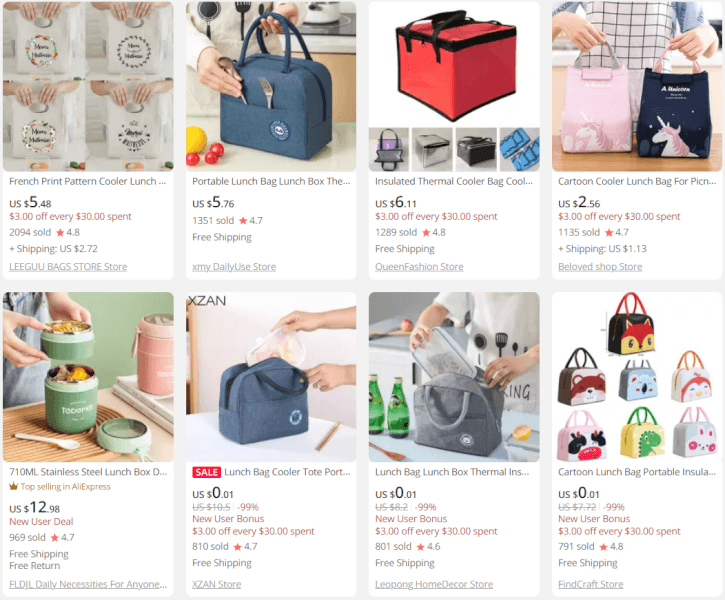Image resolution: width=725 pixels, height=600 pixels.
Task: Open the Cartoon Cooler Lunch Bag For Picnic title
Action: click(x=637, y=181)
